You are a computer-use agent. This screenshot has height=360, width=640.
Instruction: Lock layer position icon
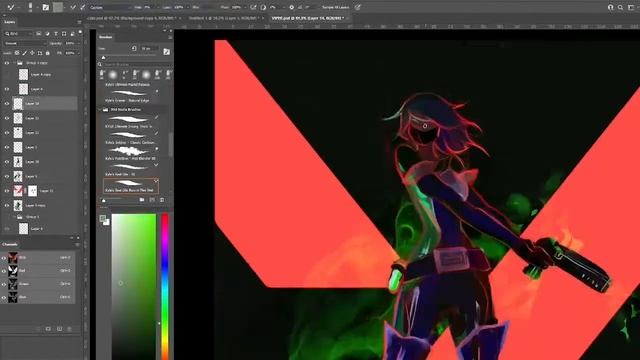coord(32,53)
